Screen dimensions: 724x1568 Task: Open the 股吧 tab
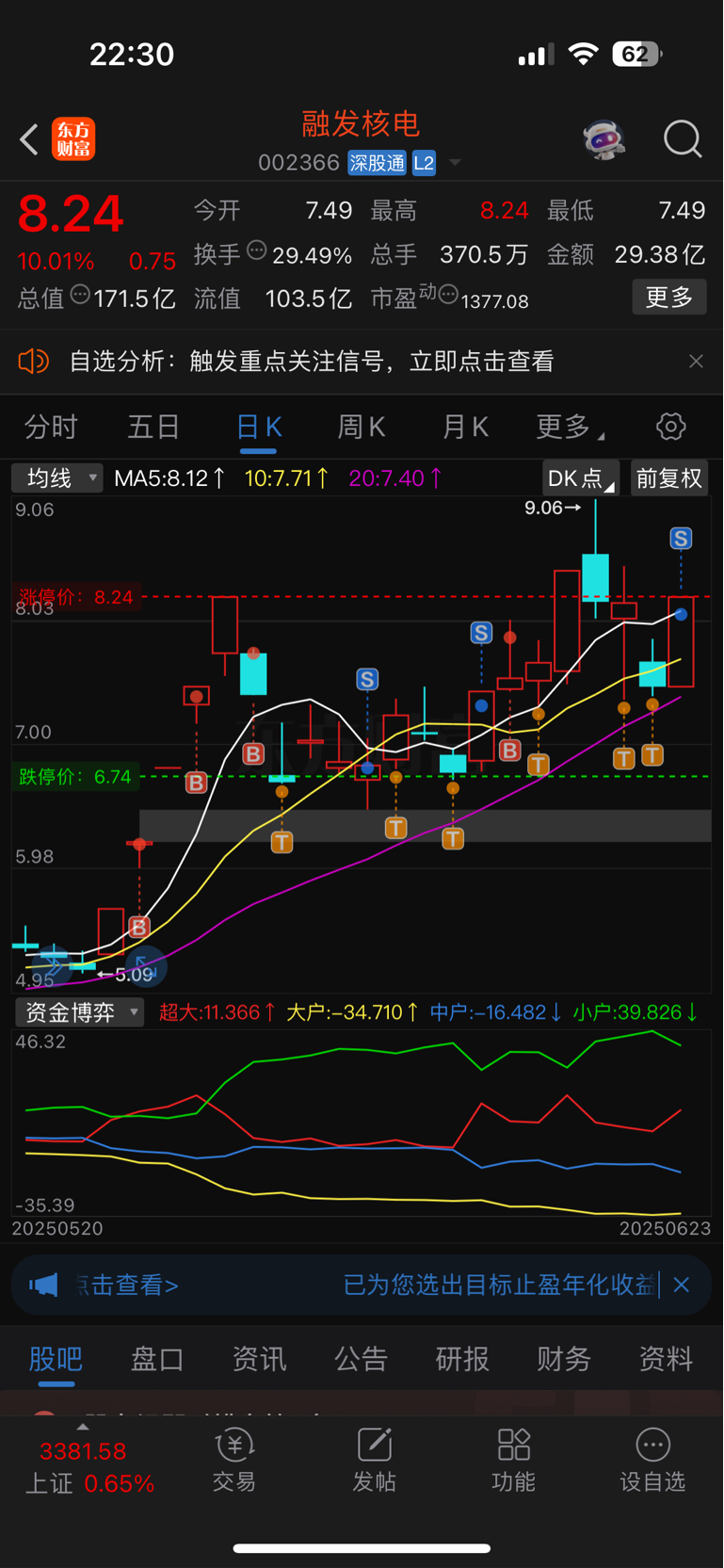[56, 1359]
